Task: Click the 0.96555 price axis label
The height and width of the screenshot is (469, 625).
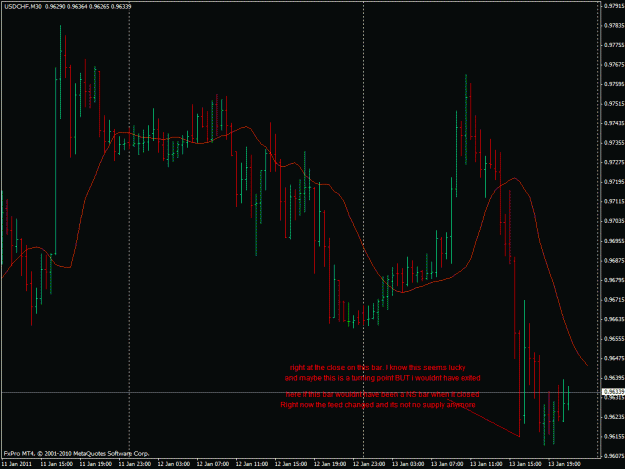Action: 614,338
